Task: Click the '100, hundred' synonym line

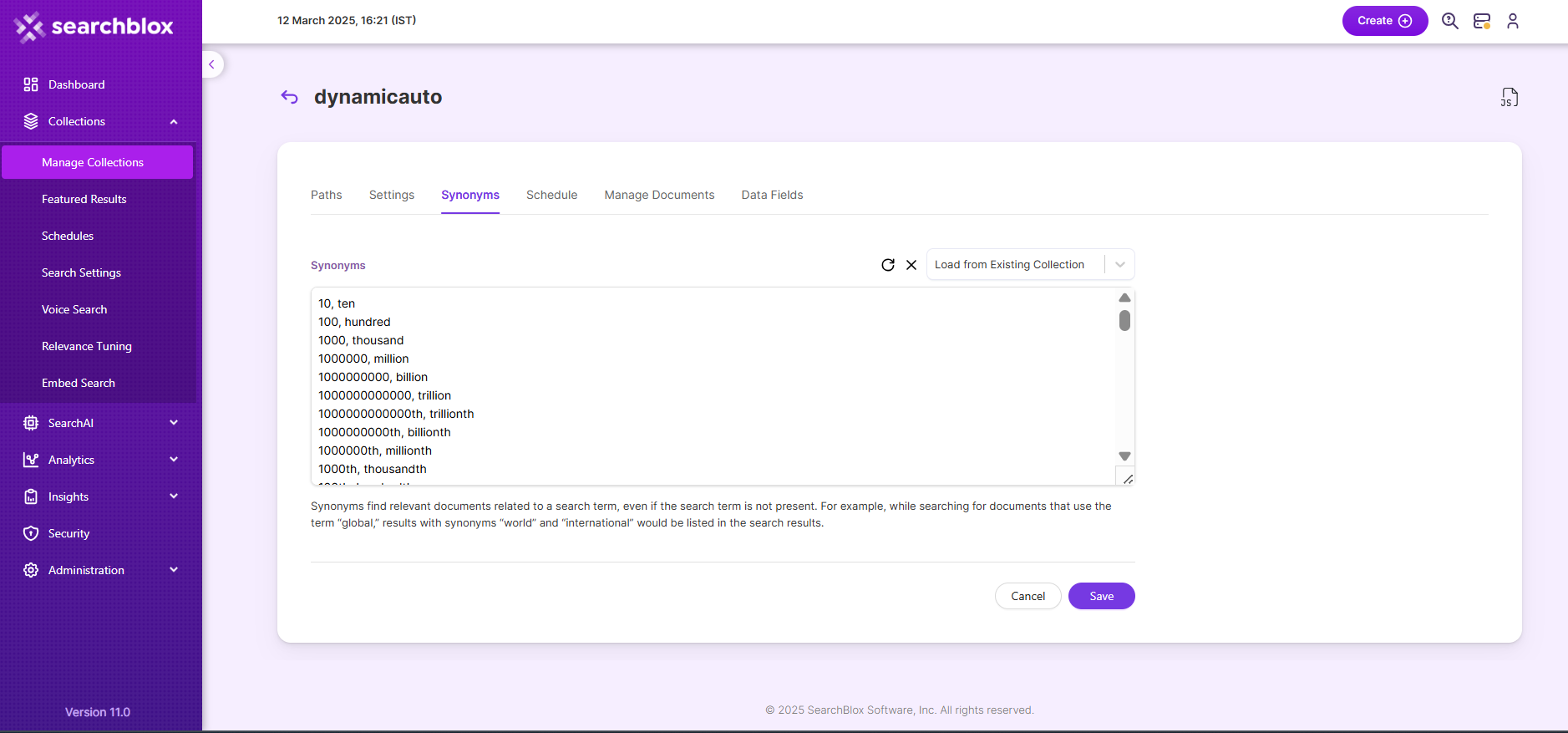Action: click(x=354, y=322)
